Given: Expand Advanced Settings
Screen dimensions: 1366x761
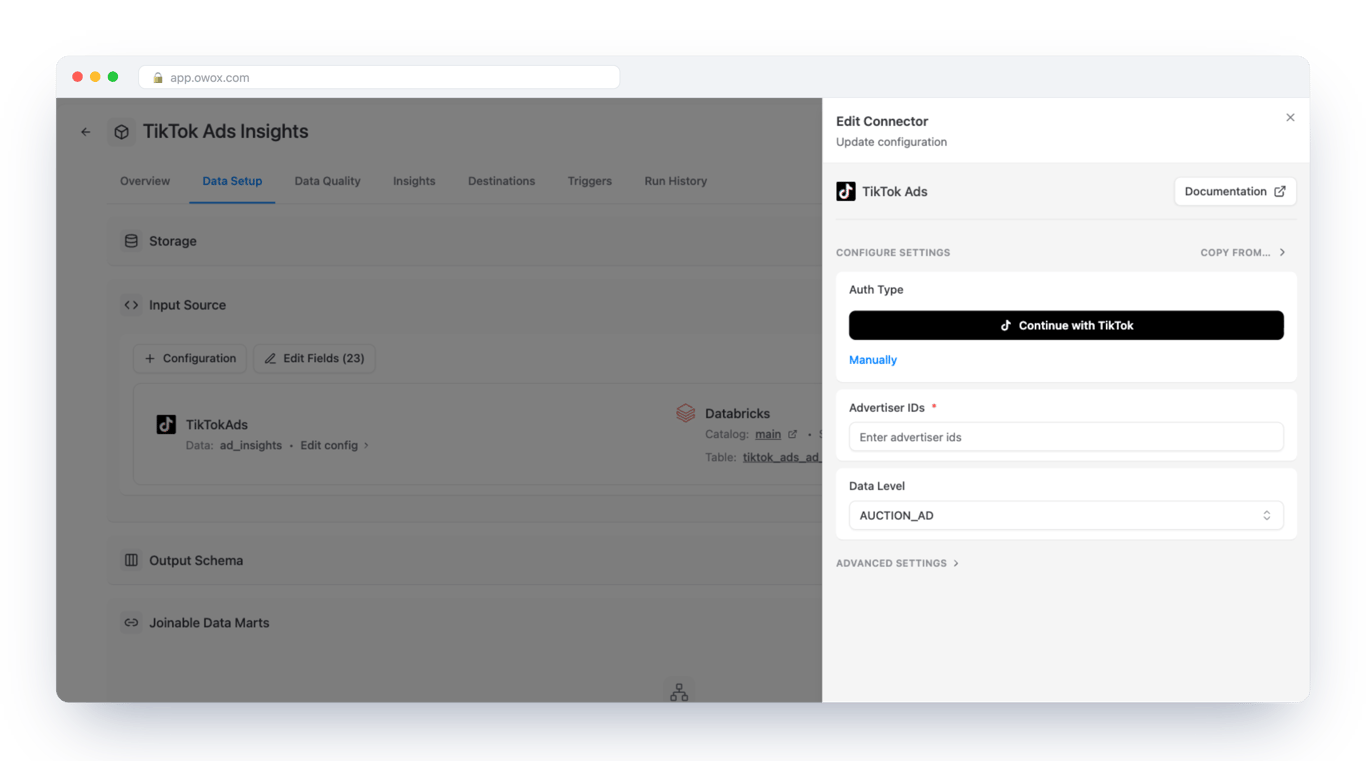Looking at the screenshot, I should pyautogui.click(x=897, y=564).
